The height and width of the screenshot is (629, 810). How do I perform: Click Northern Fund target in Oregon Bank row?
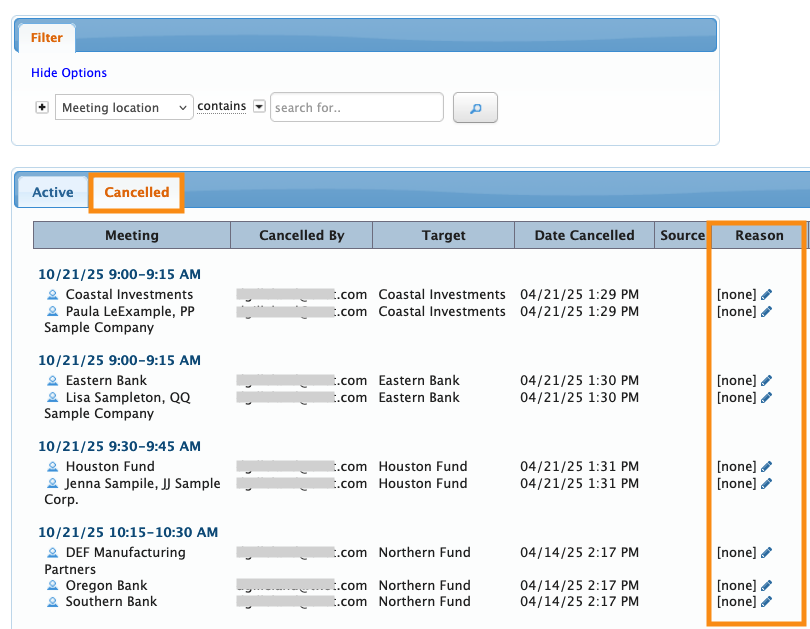(x=425, y=586)
